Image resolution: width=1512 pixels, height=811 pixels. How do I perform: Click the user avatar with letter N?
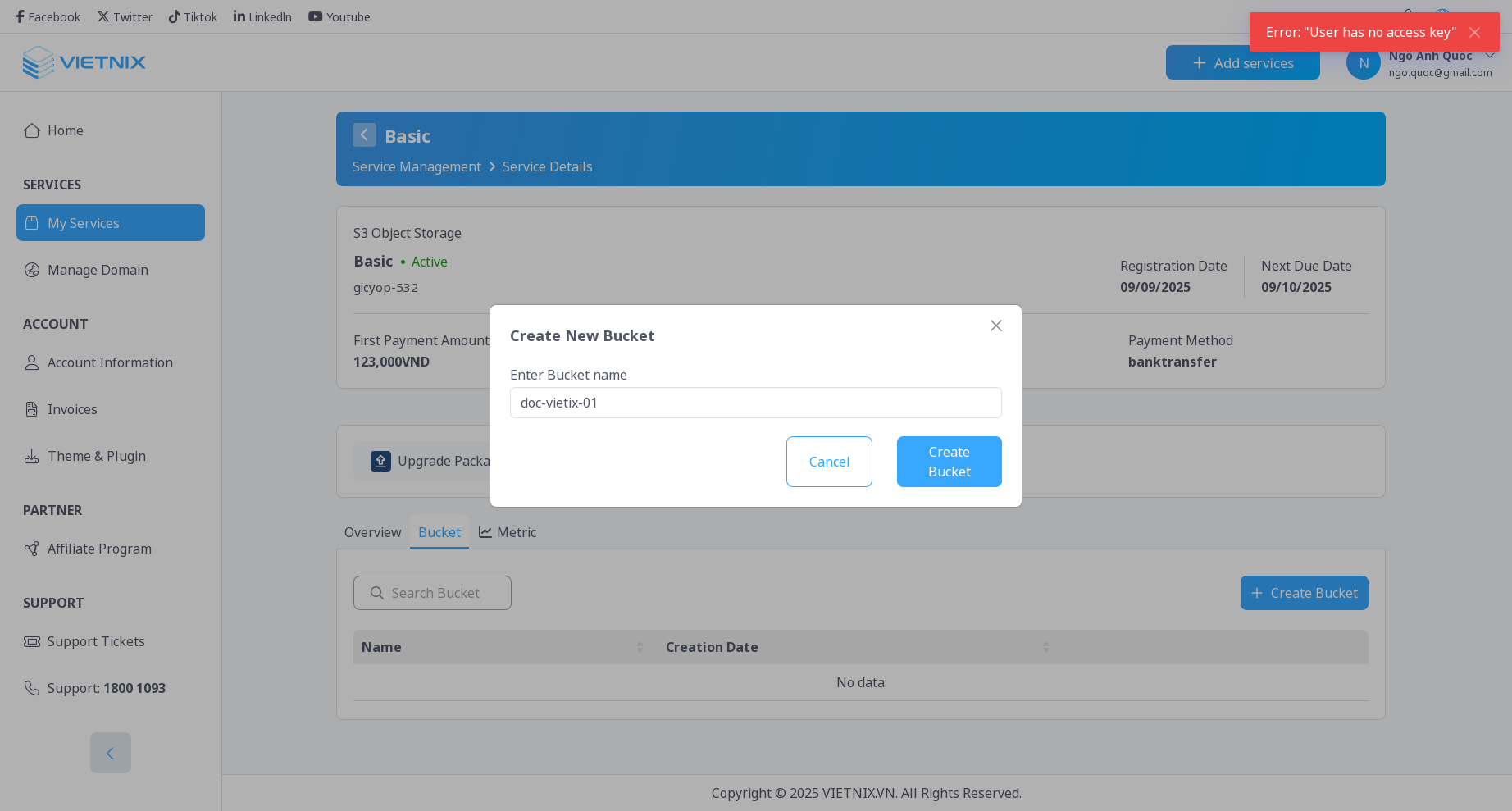(x=1362, y=62)
